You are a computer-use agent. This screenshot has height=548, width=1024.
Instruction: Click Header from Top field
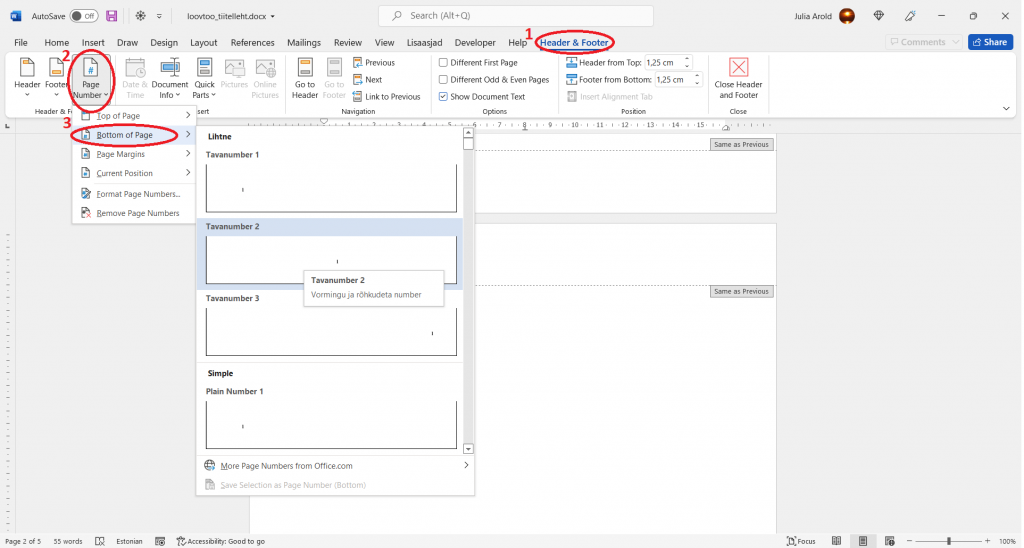pos(663,63)
